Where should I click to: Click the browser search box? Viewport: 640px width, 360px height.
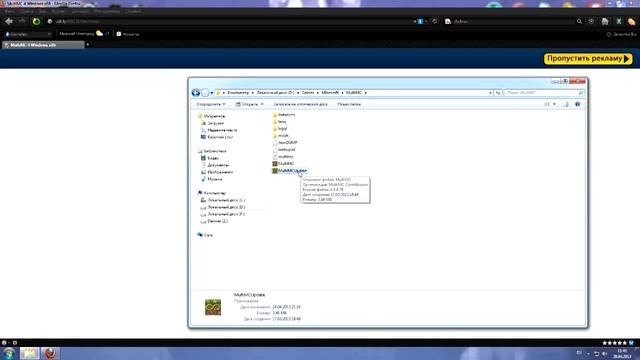(514, 21)
